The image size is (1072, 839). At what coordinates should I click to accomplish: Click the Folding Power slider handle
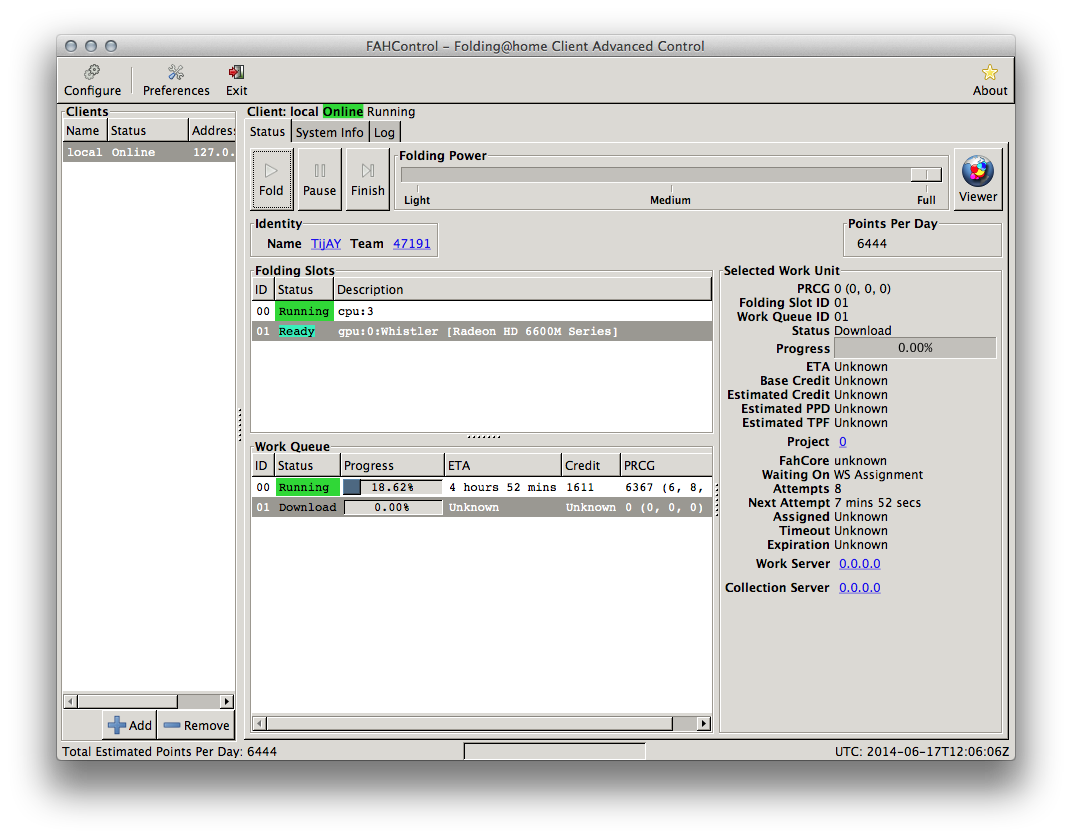click(926, 175)
